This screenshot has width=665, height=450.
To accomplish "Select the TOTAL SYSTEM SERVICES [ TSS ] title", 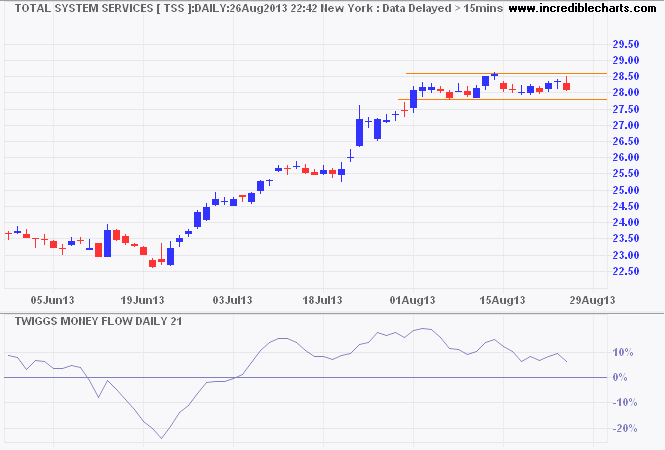I will tap(102, 8).
